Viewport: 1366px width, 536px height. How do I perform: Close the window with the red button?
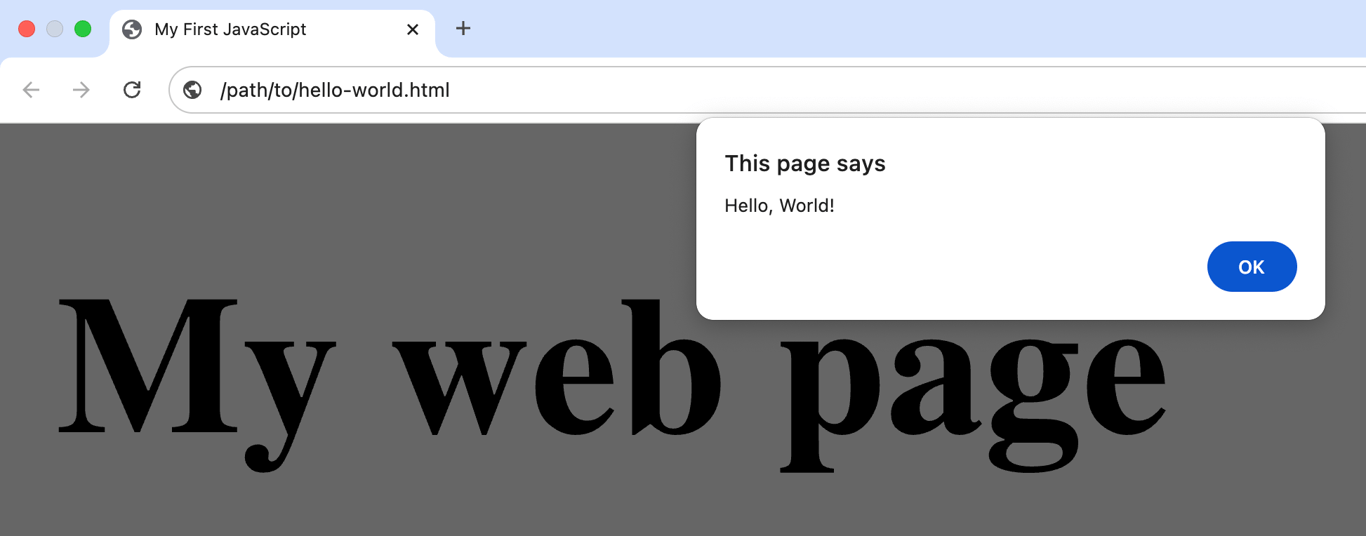click(27, 29)
